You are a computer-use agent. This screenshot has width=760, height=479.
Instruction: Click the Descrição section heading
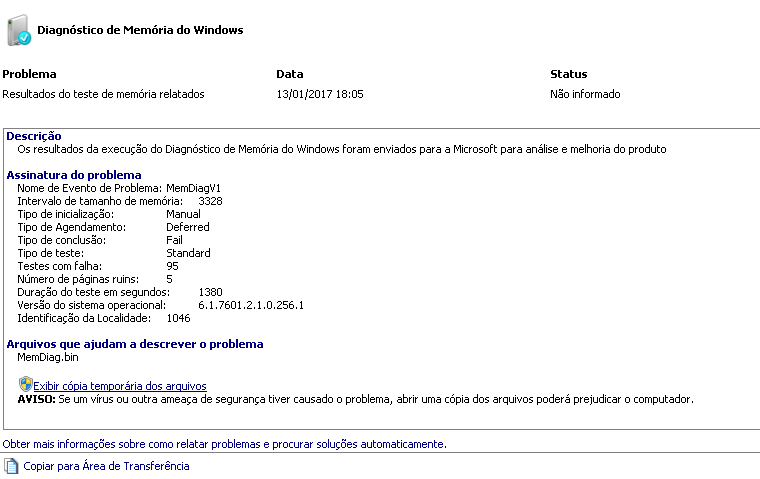34,136
